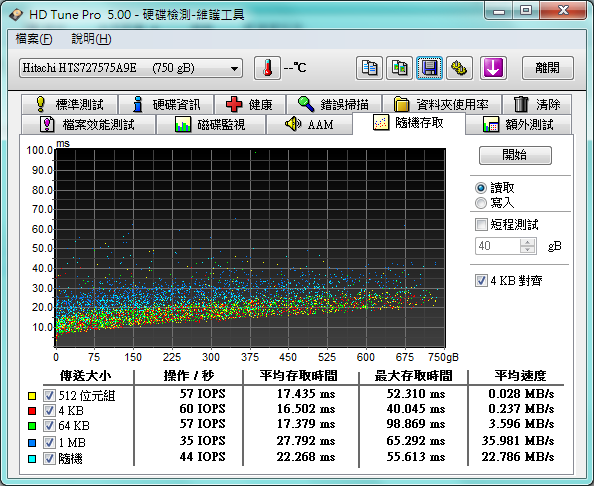Click the 44 IOPS value
Viewport: 594px width, 486px height.
click(x=202, y=457)
